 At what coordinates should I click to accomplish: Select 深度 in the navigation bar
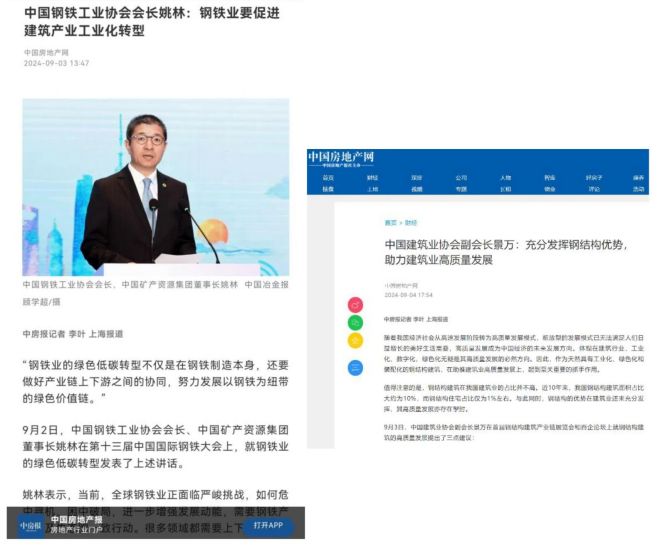tap(417, 177)
